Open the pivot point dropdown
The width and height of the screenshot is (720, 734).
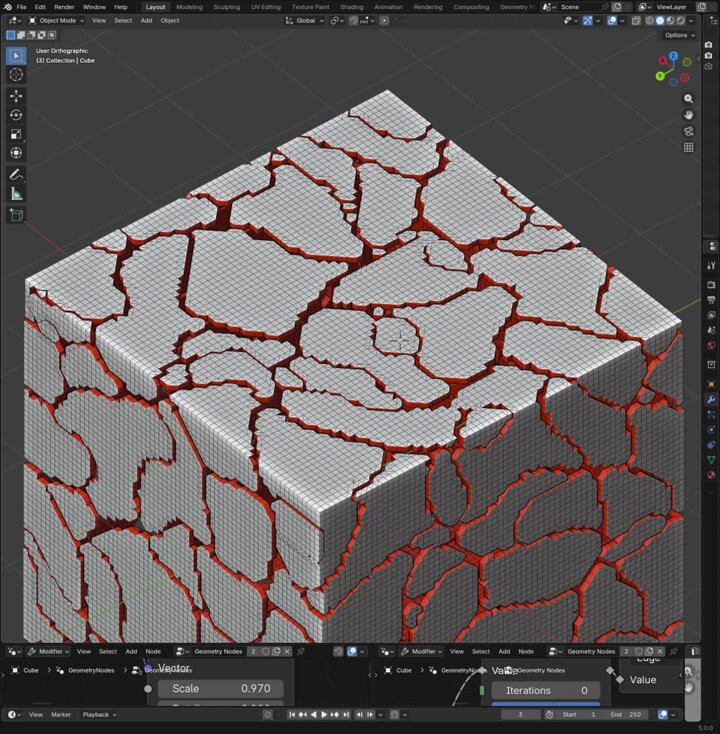[x=337, y=21]
